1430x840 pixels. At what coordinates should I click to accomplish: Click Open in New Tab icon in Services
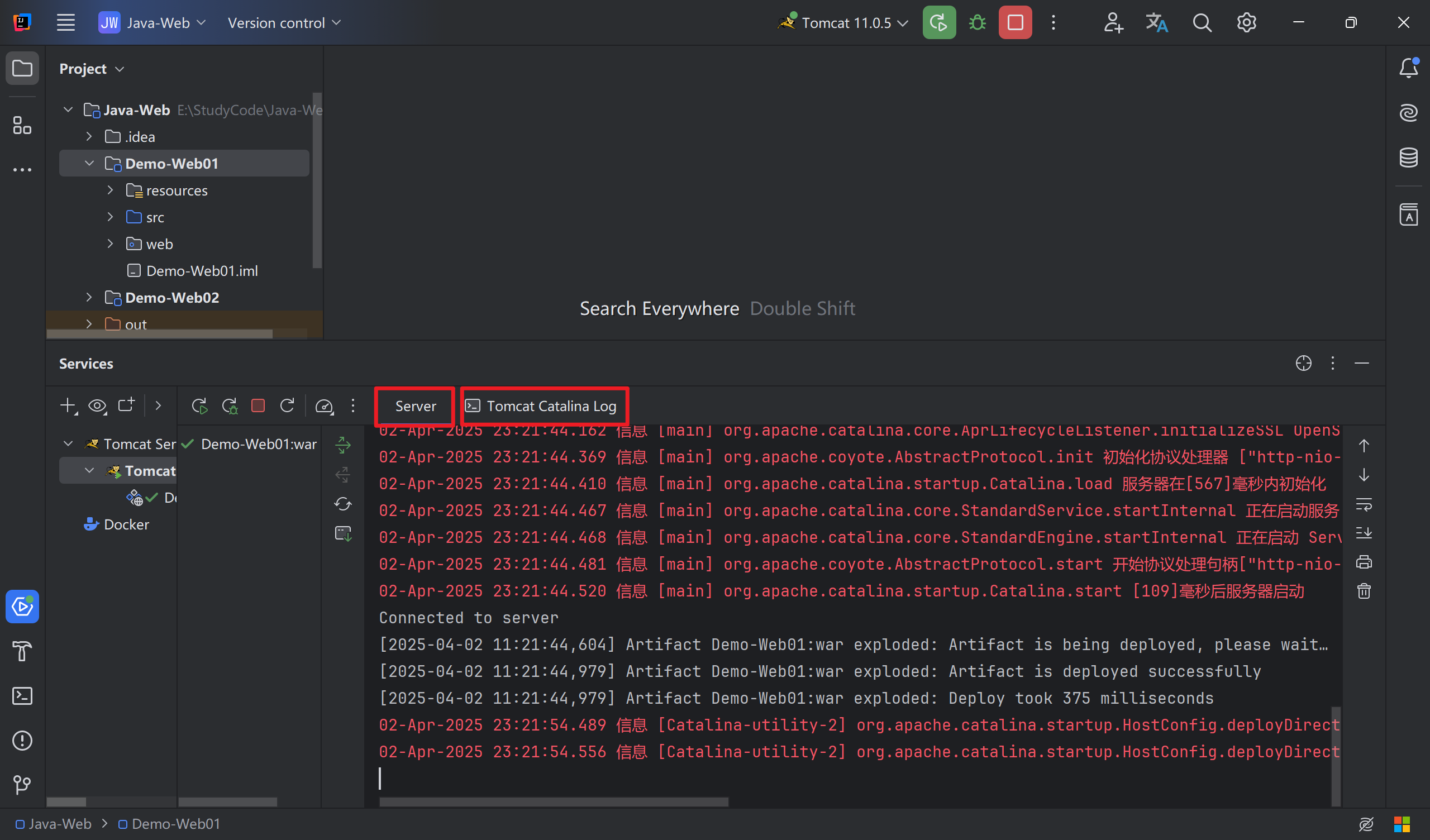tap(126, 405)
